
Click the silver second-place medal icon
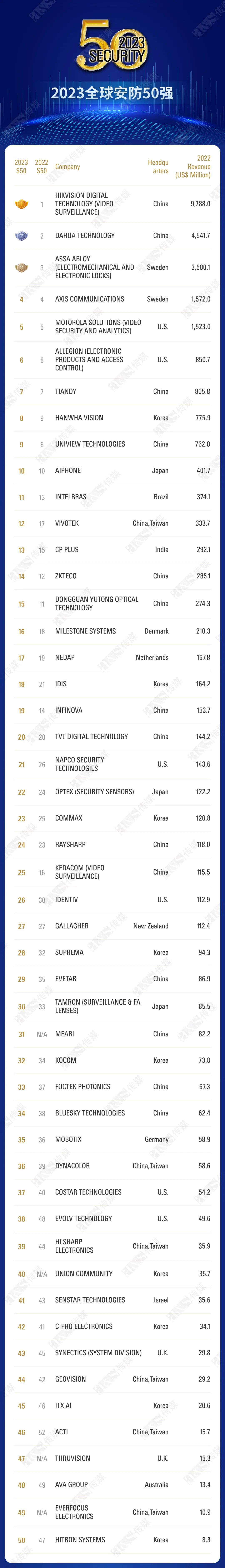(21, 236)
